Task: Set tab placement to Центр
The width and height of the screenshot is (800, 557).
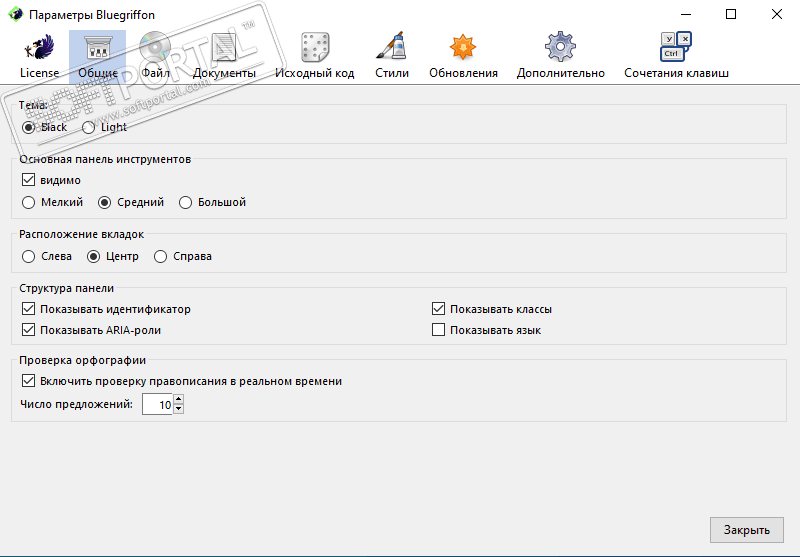Action: click(x=93, y=257)
